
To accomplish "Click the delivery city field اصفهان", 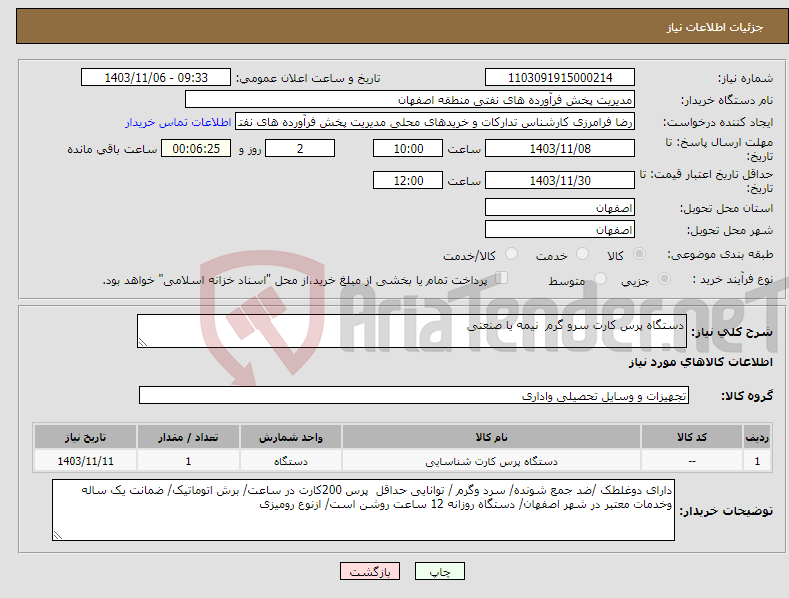I will pyautogui.click(x=560, y=230).
